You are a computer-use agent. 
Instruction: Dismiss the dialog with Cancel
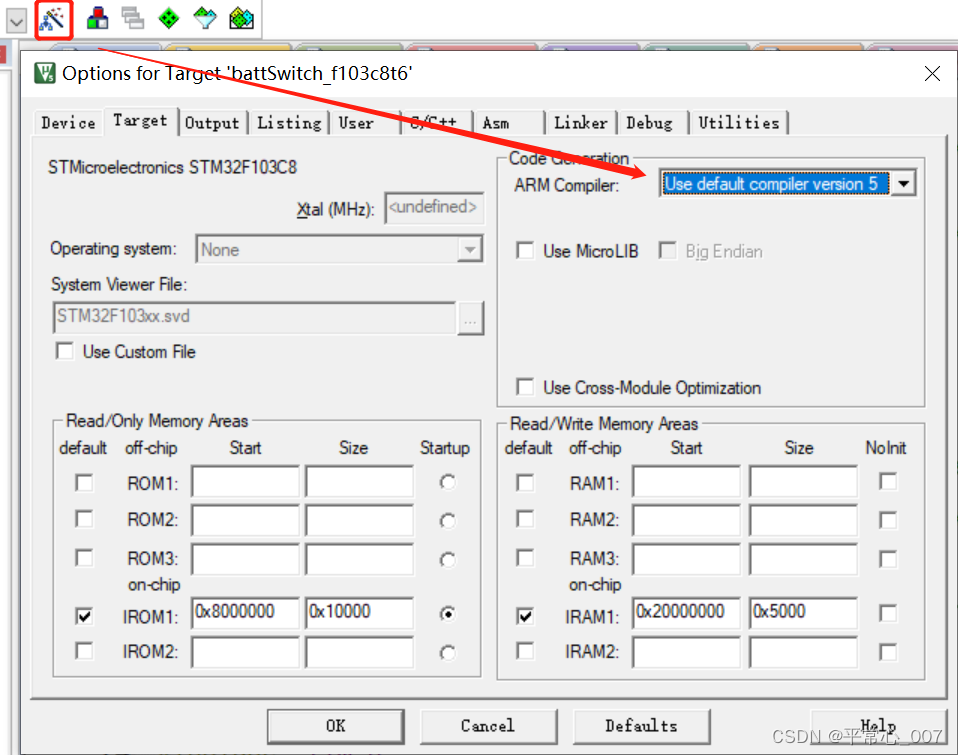pos(488,726)
